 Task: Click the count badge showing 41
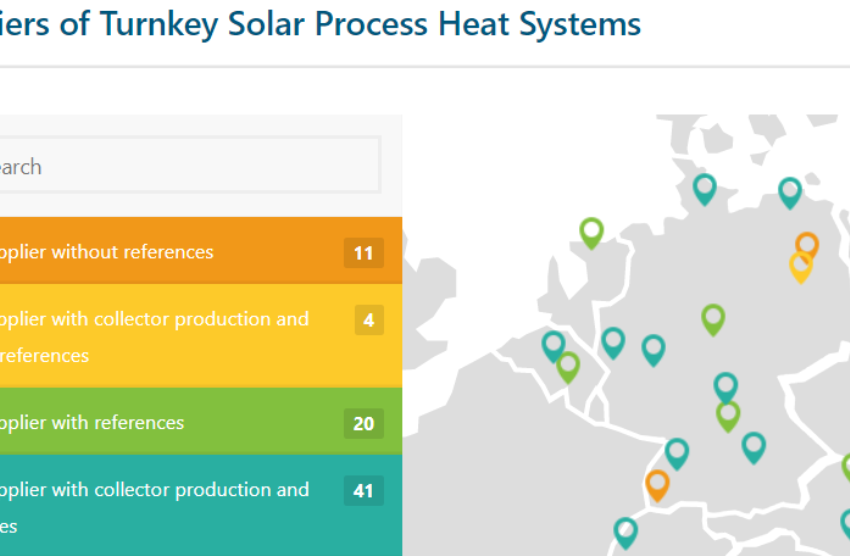click(364, 490)
